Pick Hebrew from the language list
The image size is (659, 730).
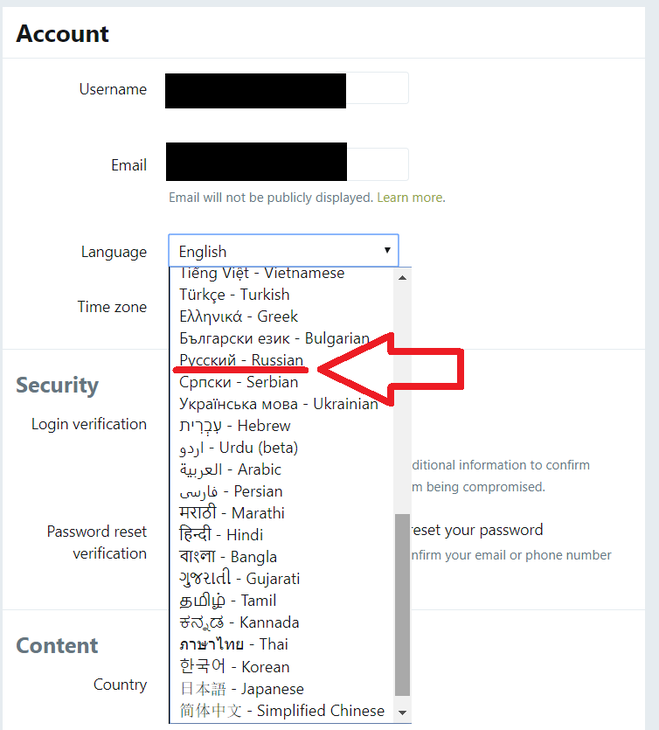click(x=238, y=426)
